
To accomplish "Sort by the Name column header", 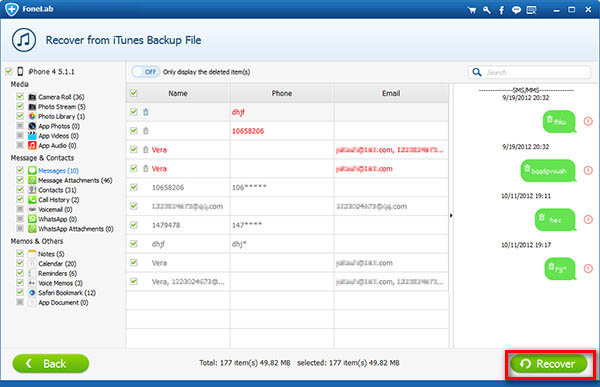I will (x=178, y=93).
